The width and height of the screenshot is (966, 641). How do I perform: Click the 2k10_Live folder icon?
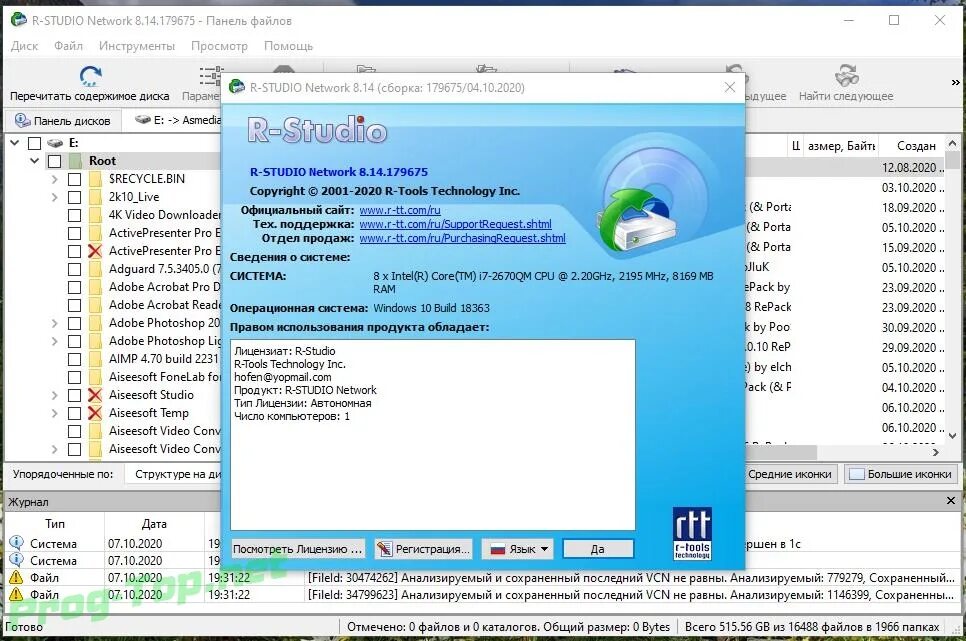tap(95, 197)
